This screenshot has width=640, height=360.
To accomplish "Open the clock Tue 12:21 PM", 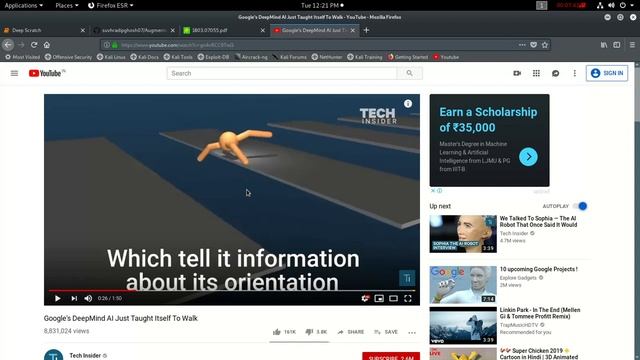I will point(322,5).
